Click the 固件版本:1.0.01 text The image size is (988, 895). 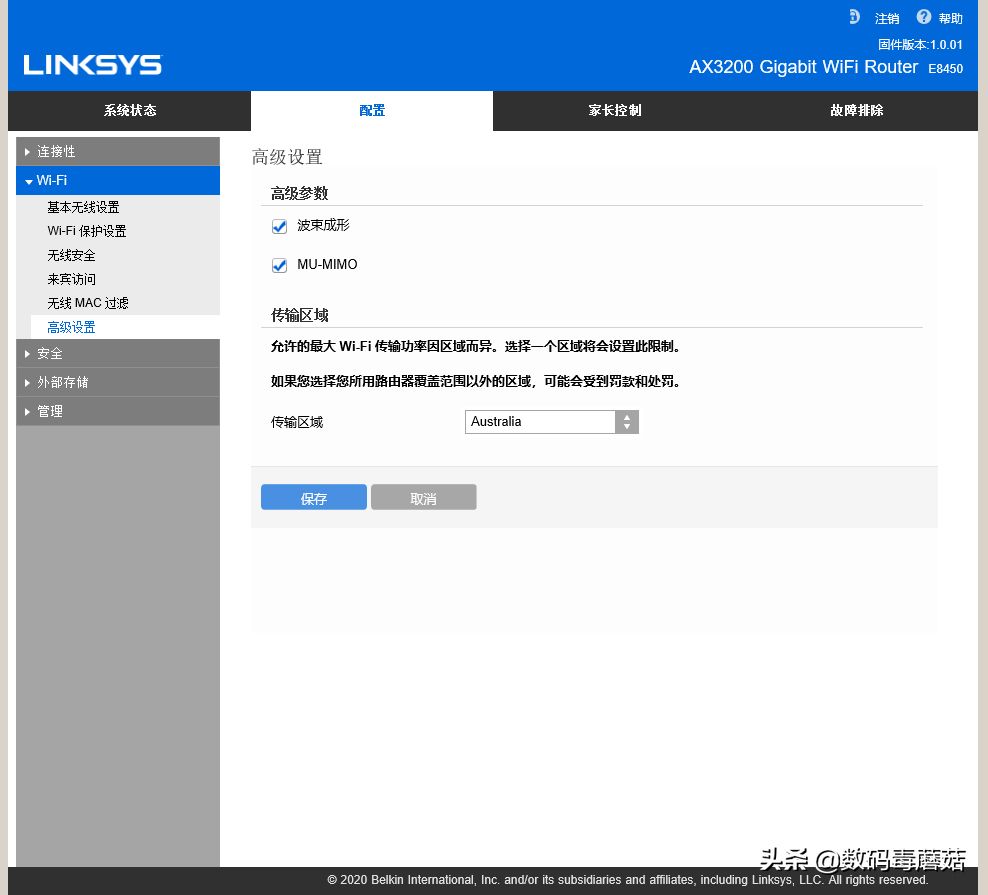click(x=920, y=45)
